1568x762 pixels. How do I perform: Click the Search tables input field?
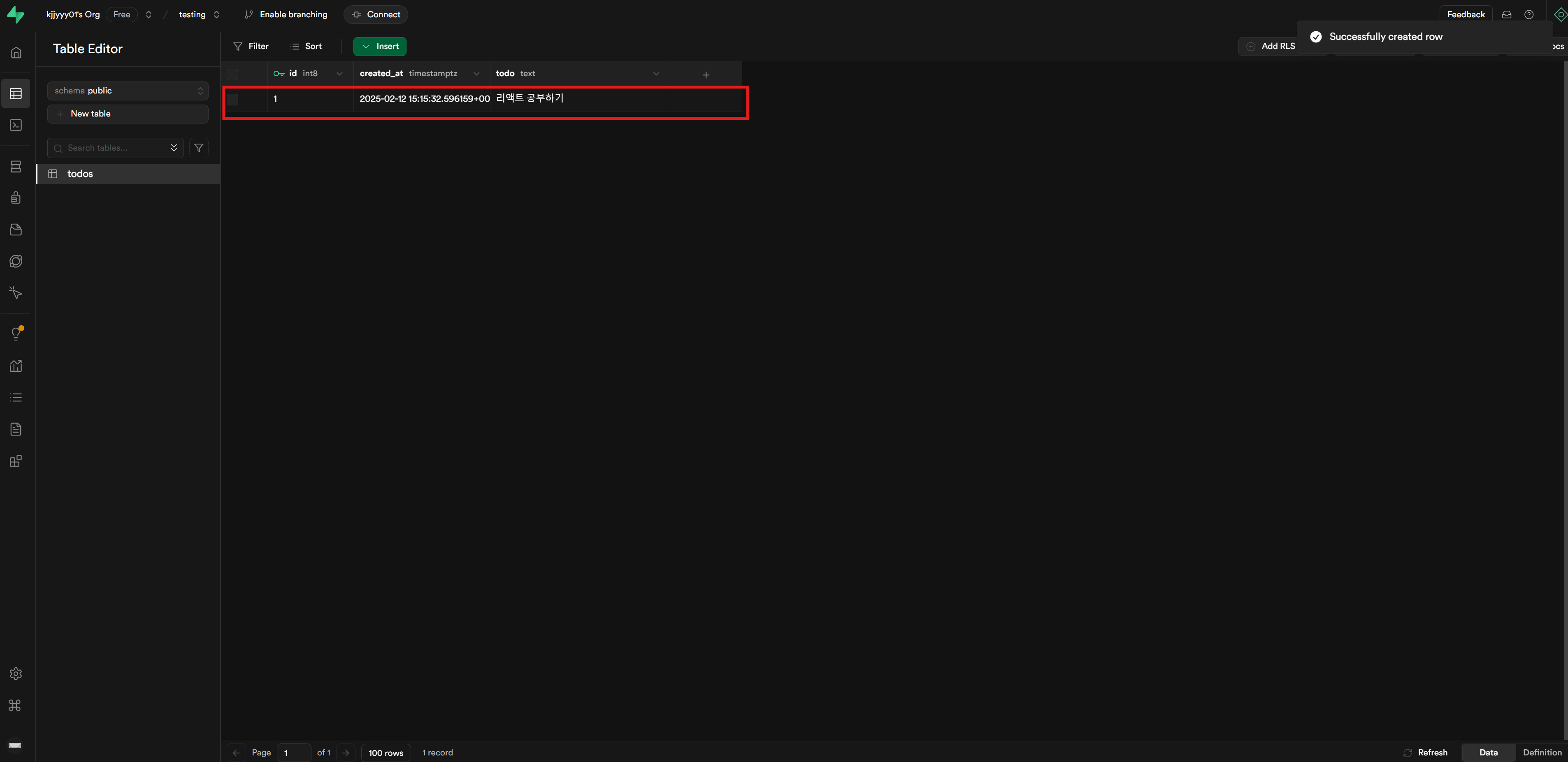point(113,148)
